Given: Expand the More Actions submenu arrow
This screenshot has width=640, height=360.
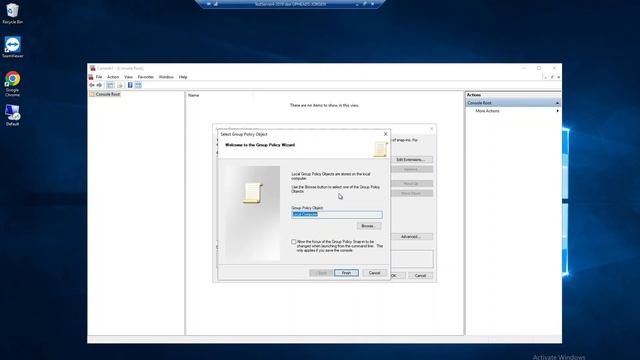Looking at the screenshot, I should pyautogui.click(x=558, y=111).
